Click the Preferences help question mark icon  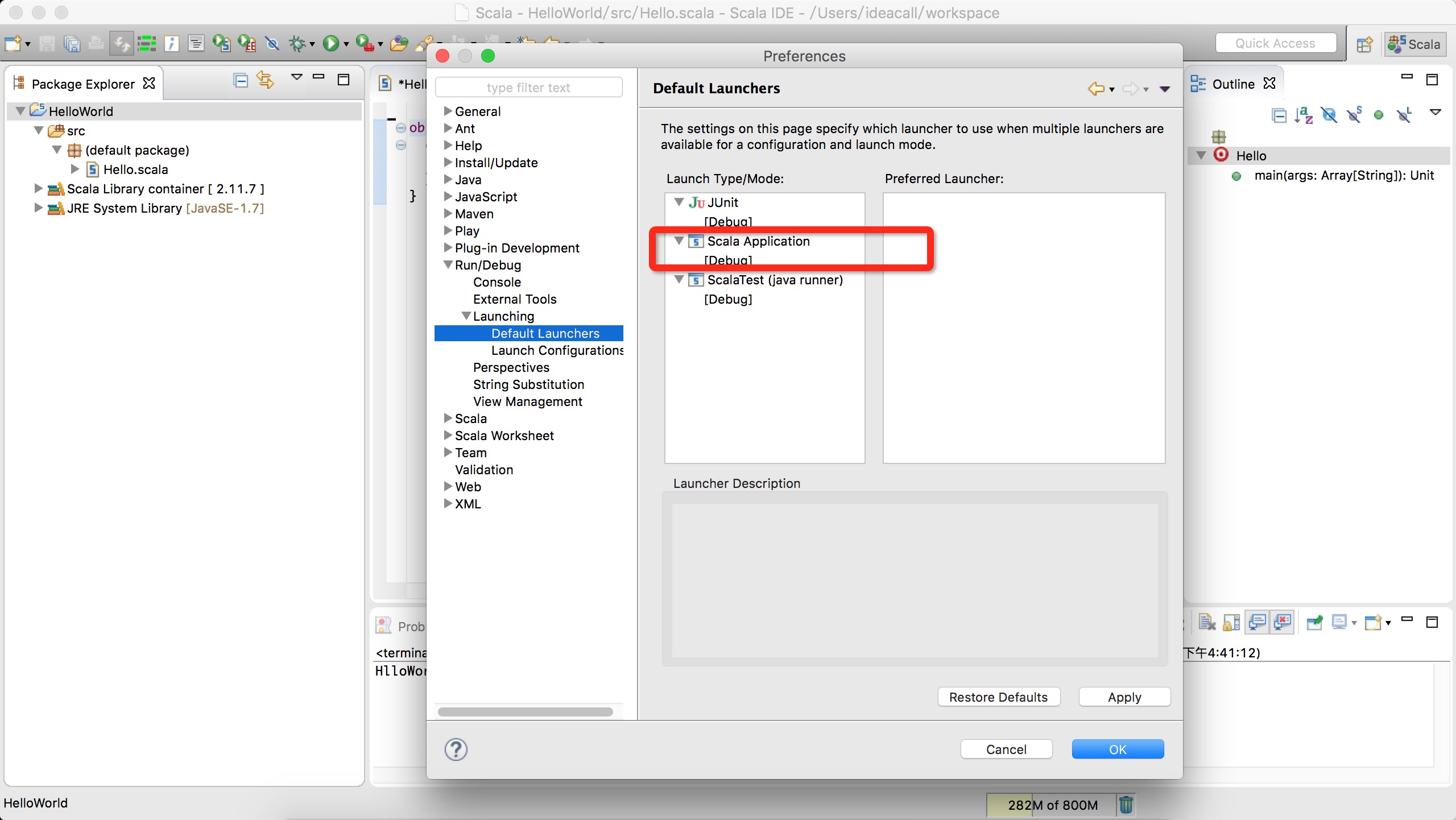[456, 749]
